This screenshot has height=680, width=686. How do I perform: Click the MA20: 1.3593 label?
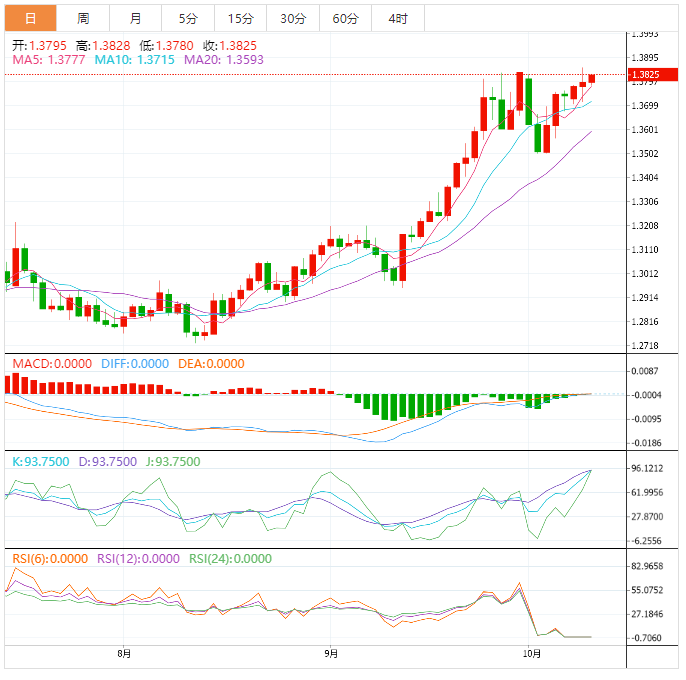click(224, 60)
